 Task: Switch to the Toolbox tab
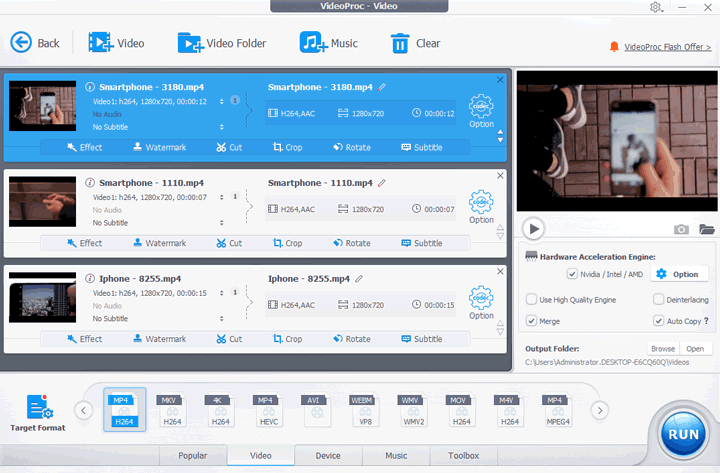pyautogui.click(x=464, y=456)
